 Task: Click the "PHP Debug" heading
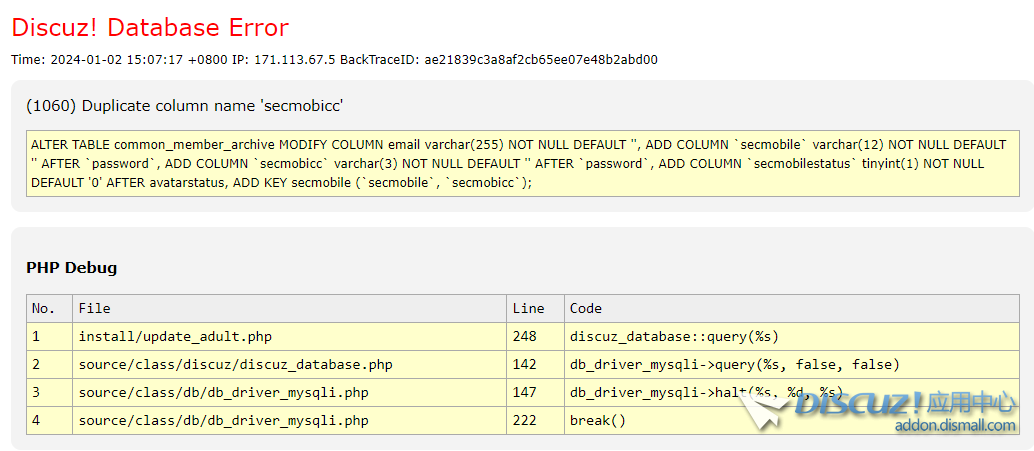tap(72, 268)
